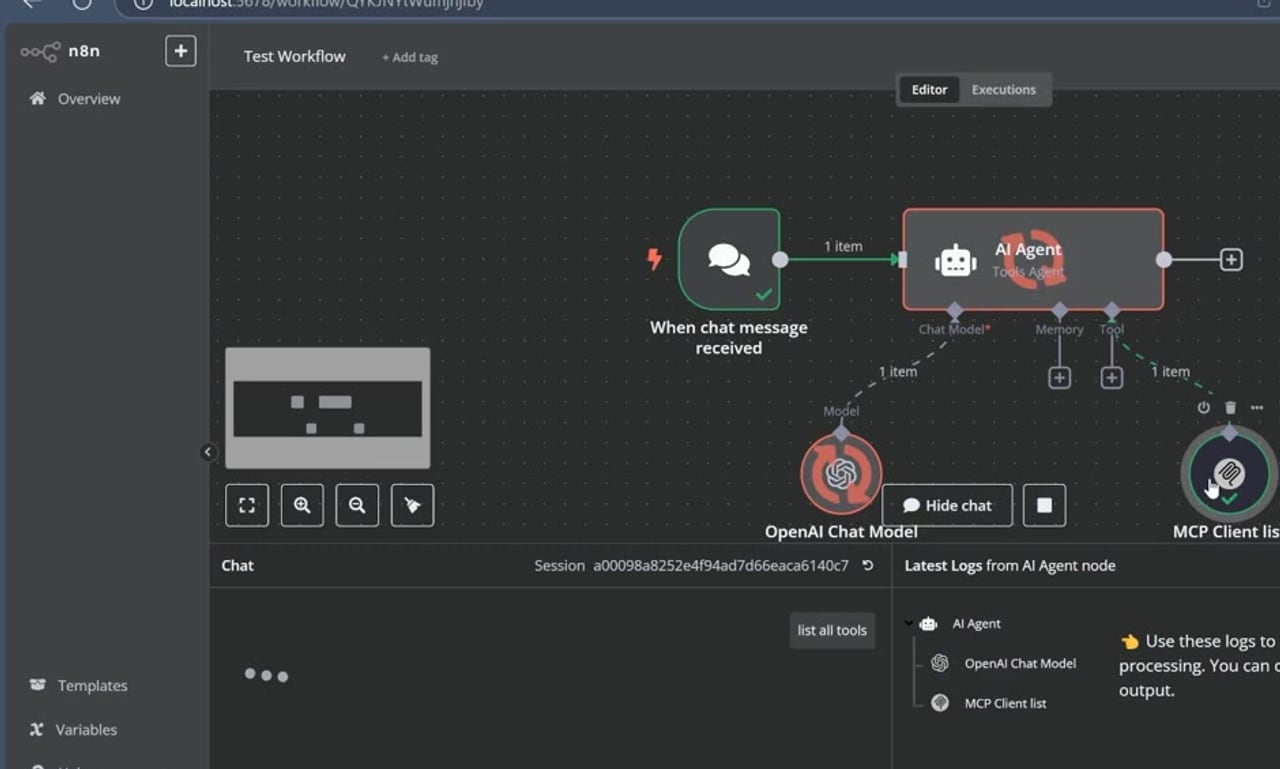
Task: Zoom out on the canvas
Action: (x=357, y=505)
